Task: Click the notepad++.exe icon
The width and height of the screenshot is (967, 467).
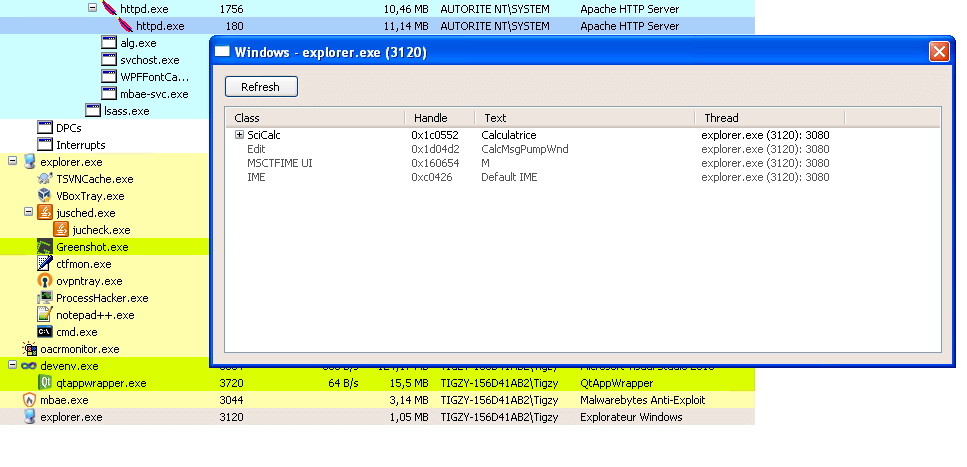Action: [45, 315]
